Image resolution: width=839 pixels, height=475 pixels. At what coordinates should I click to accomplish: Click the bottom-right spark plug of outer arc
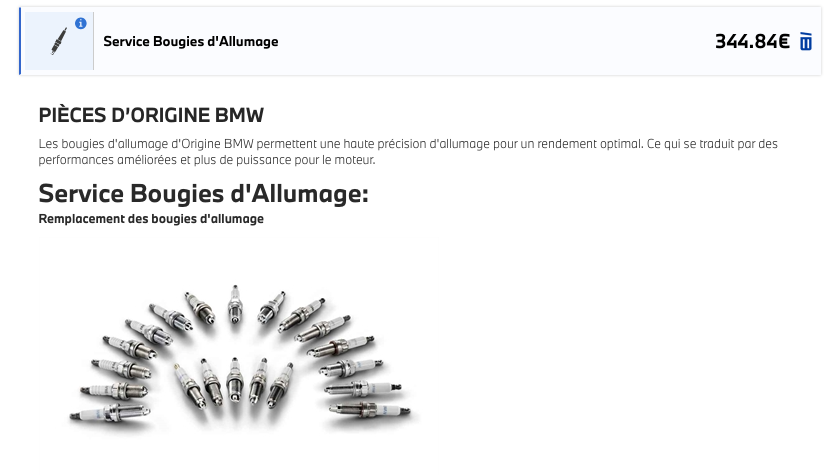370,410
